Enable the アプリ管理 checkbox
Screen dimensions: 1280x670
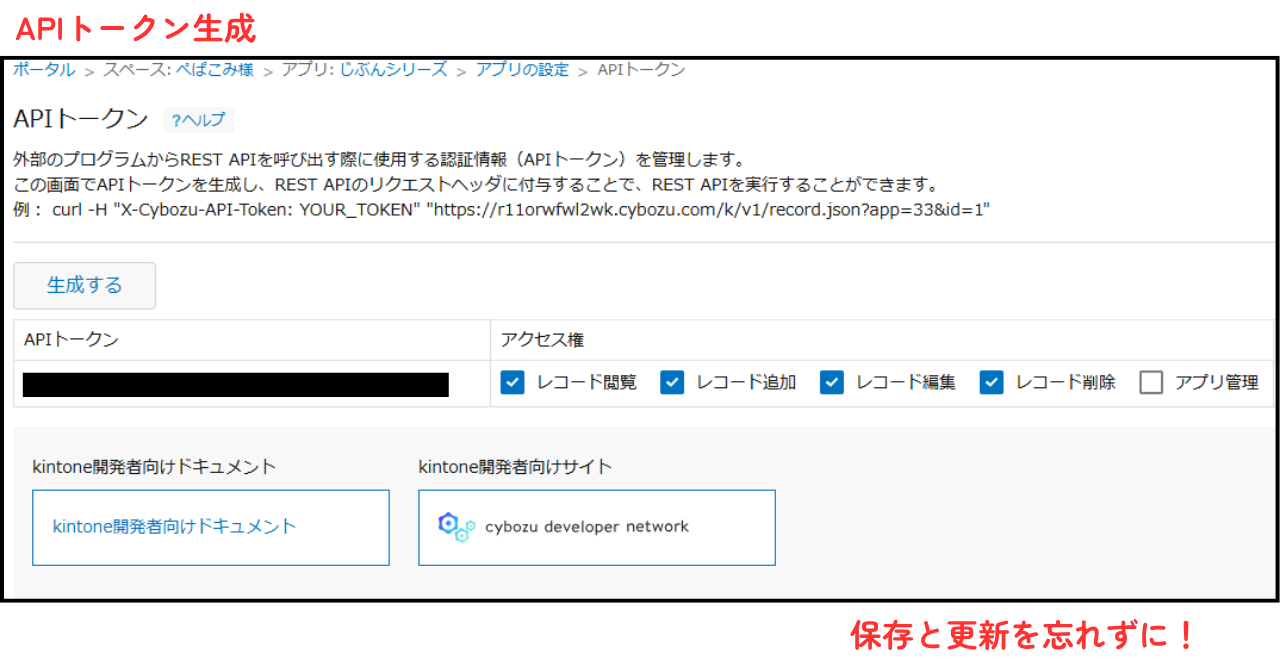[1151, 382]
